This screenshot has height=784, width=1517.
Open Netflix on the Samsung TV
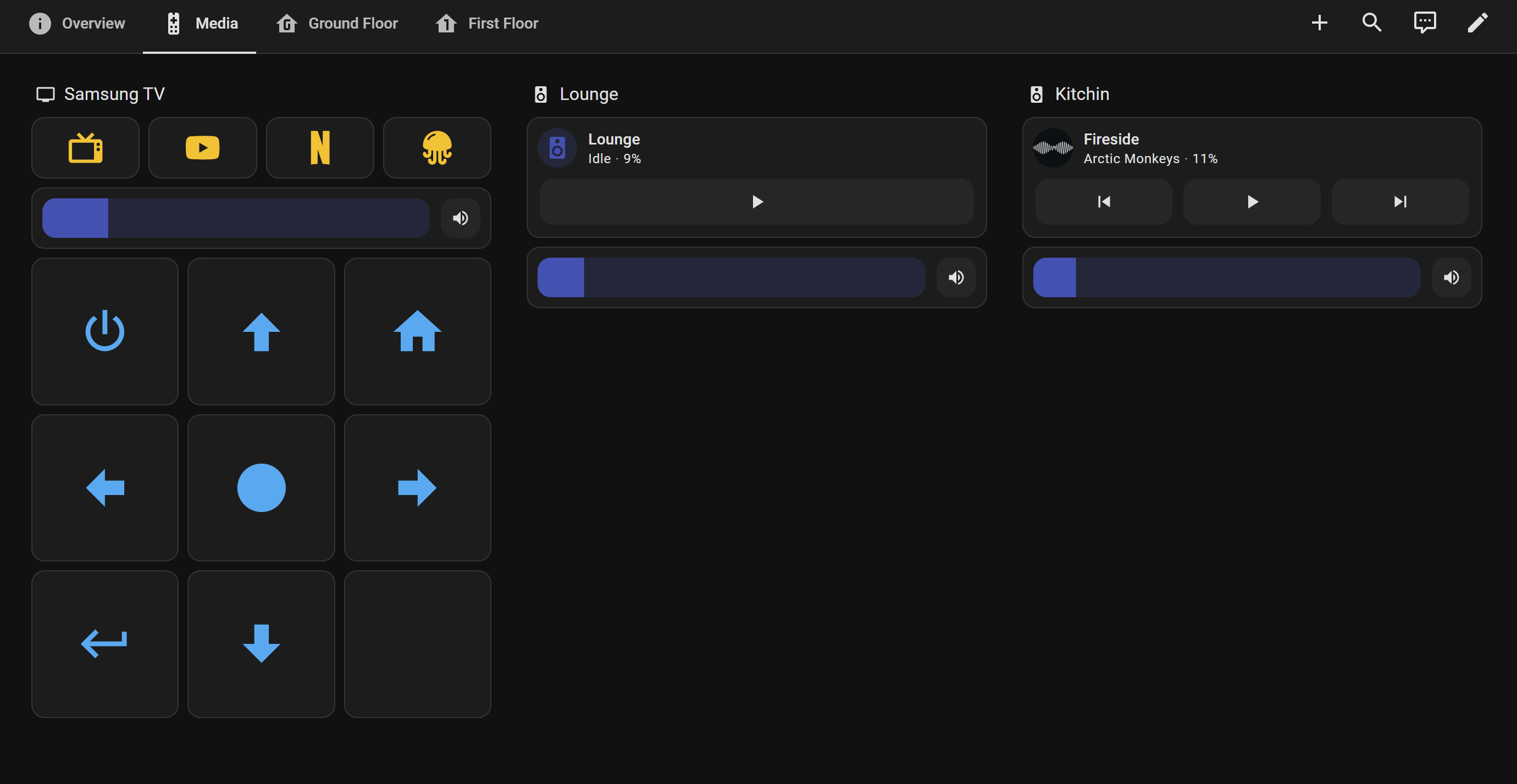319,148
